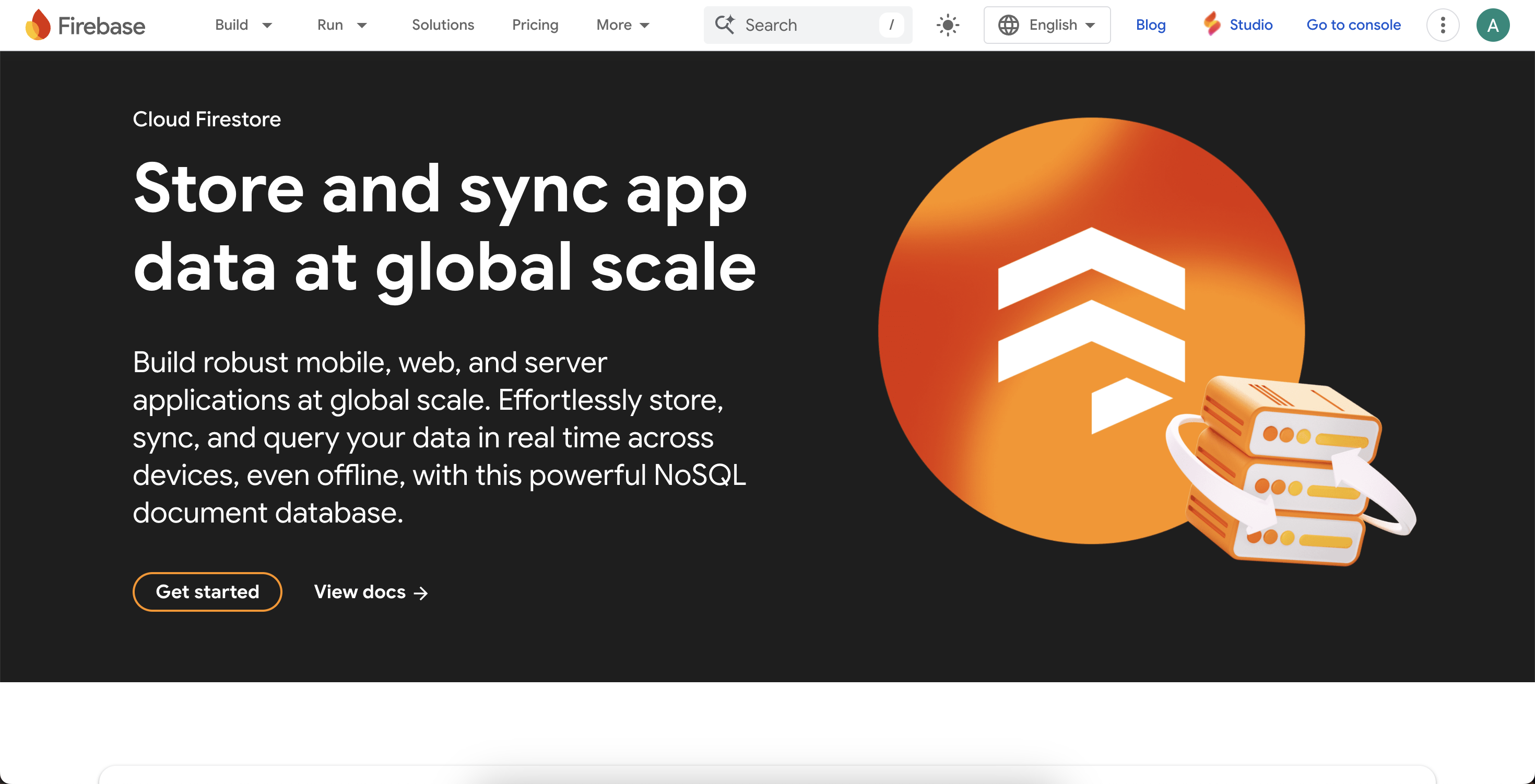Click the AI search sparkle icon
Image resolution: width=1535 pixels, height=784 pixels.
725,25
